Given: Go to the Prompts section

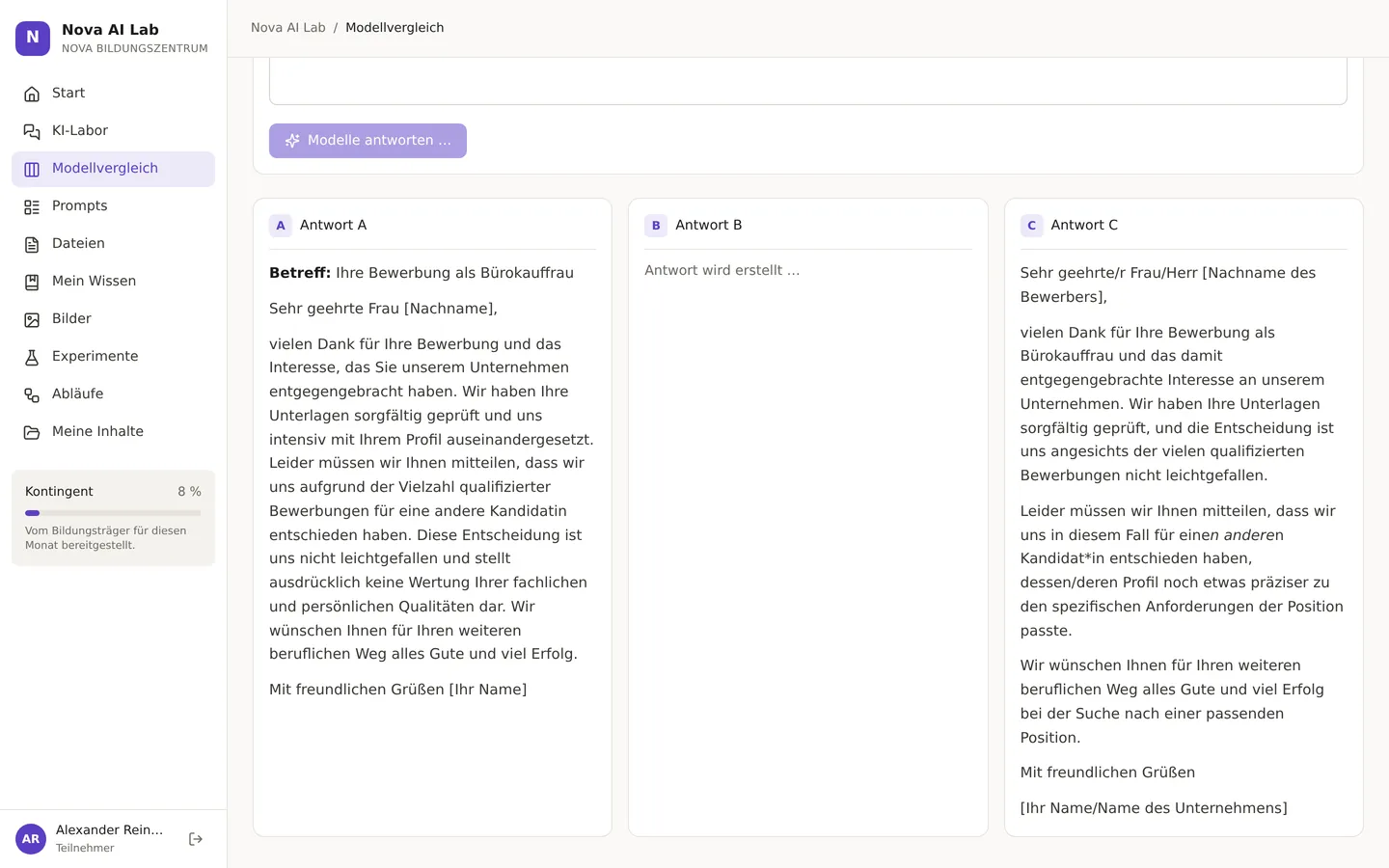Looking at the screenshot, I should click(x=113, y=206).
